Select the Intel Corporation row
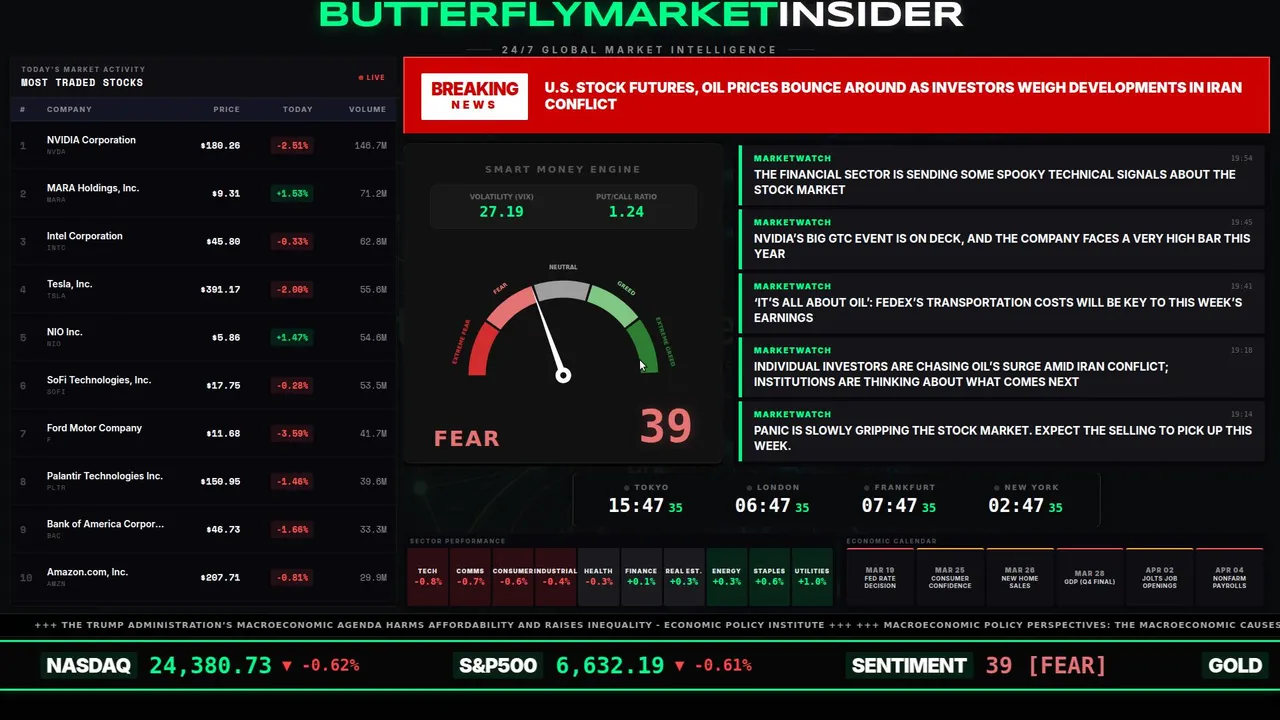This screenshot has height=720, width=1280. coord(204,241)
